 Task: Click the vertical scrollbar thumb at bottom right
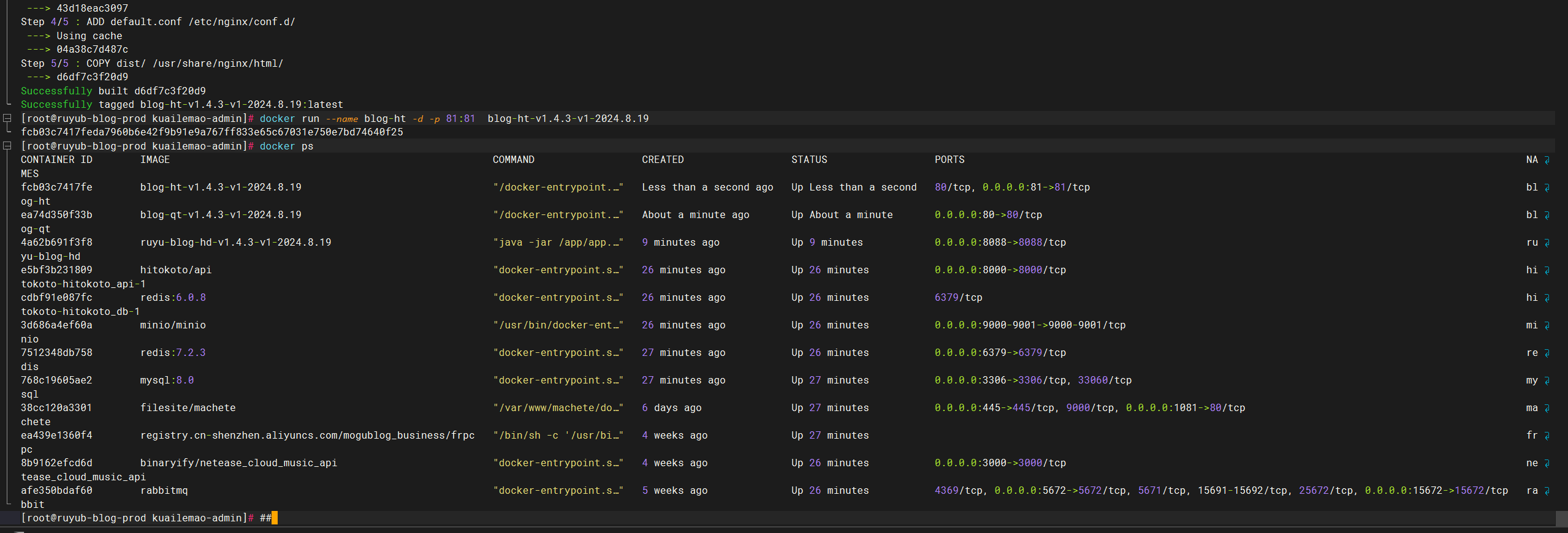click(1561, 518)
